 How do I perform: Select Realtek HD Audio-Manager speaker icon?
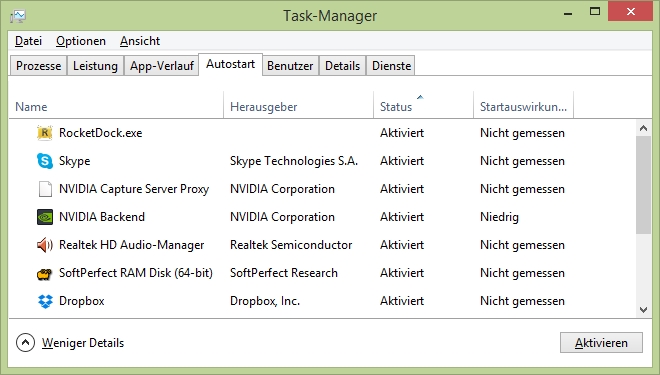(x=45, y=245)
